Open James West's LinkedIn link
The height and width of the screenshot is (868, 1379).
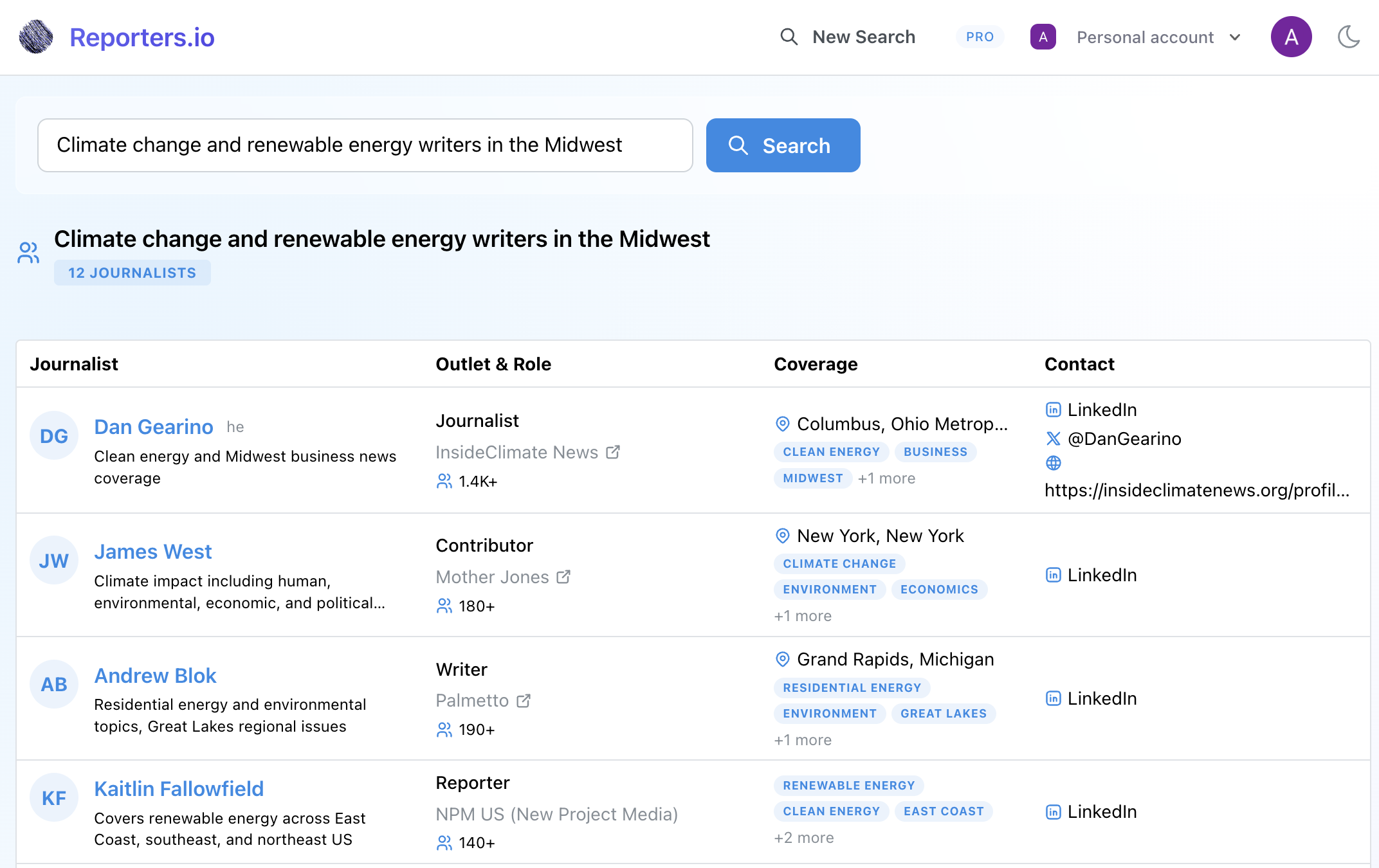coord(1102,575)
